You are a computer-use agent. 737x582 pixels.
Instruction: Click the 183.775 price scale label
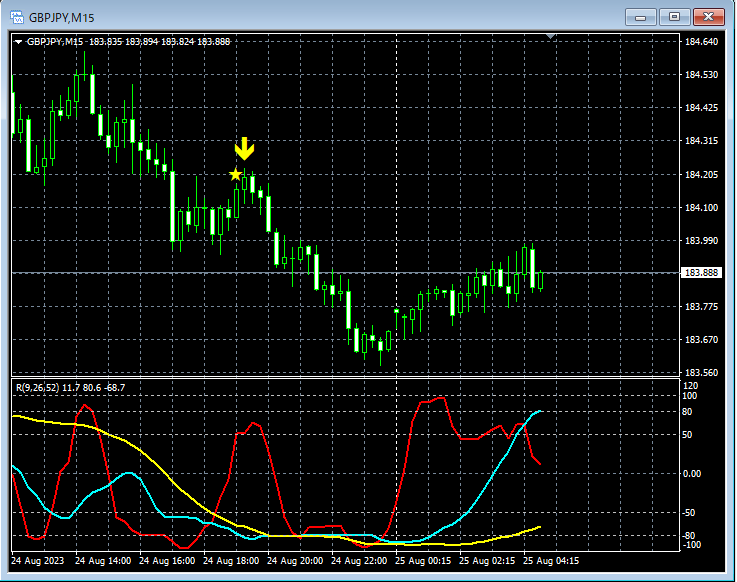point(701,307)
